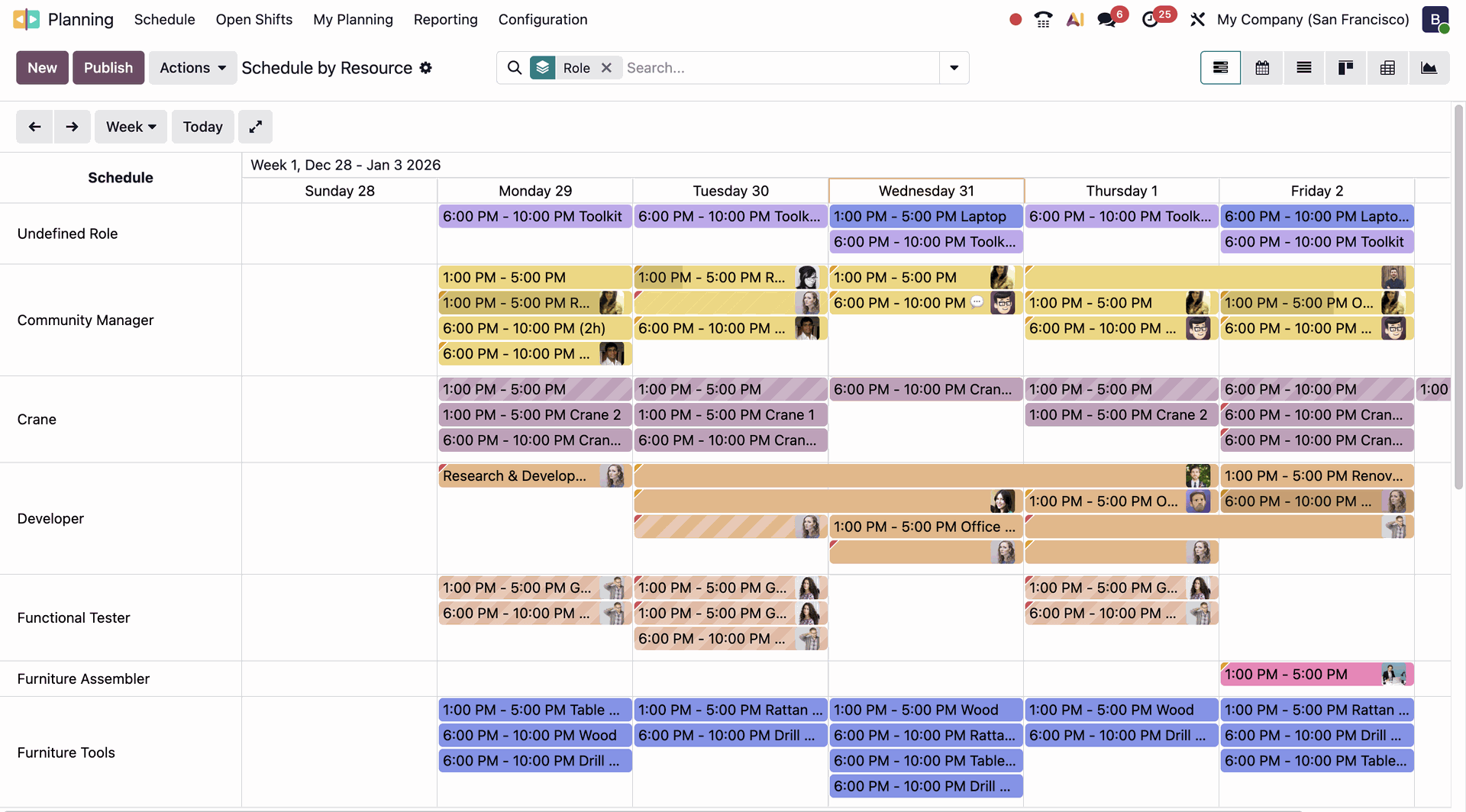Click the Publish button
The image size is (1466, 812).
coord(108,68)
